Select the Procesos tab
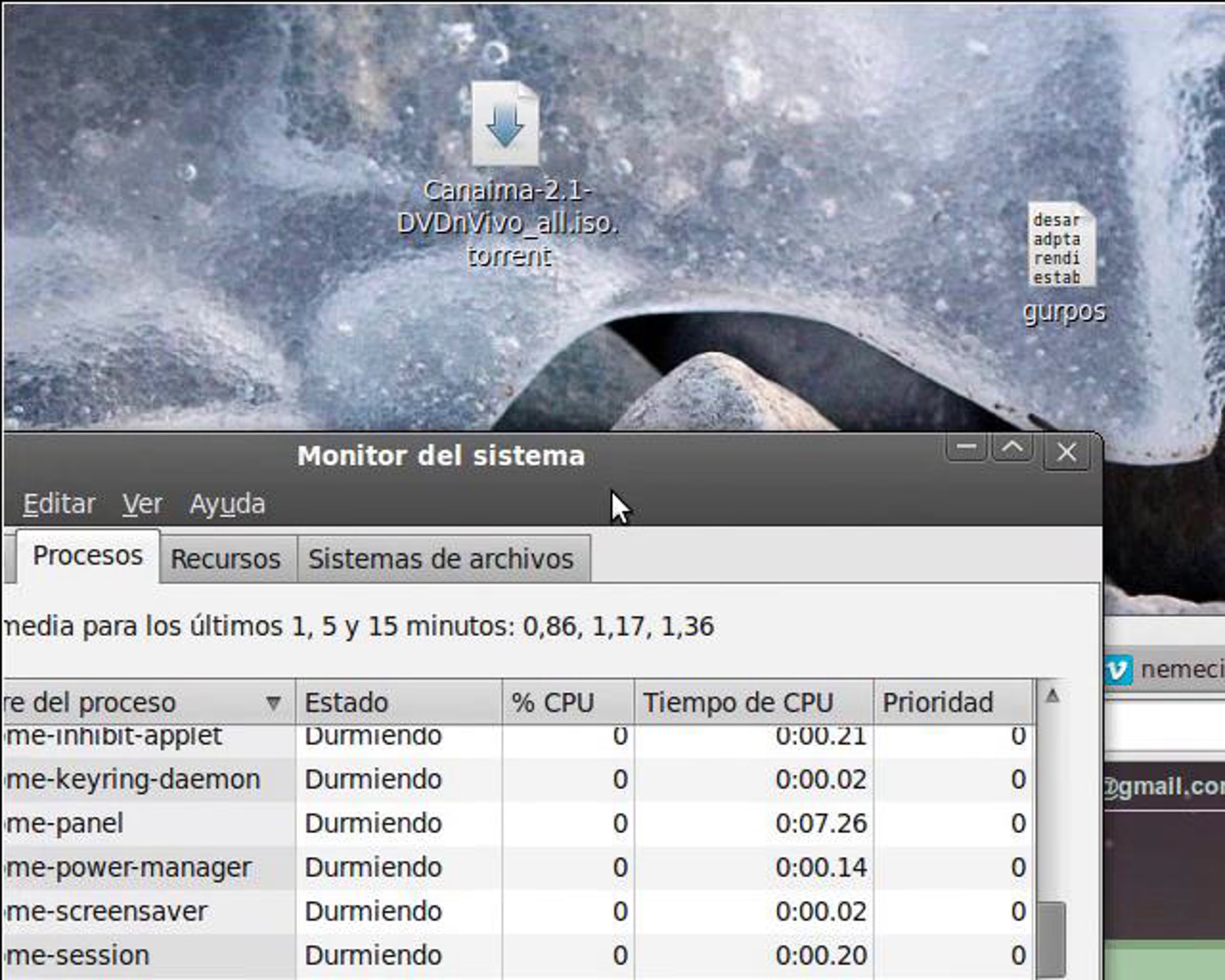1225x980 pixels. coord(87,556)
